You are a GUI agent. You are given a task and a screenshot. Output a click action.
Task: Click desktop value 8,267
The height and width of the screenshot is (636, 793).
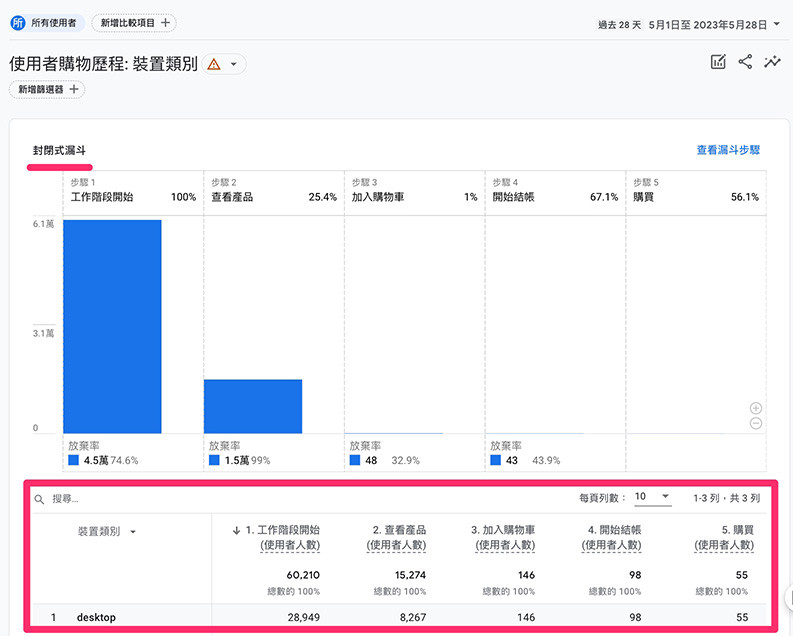(413, 617)
